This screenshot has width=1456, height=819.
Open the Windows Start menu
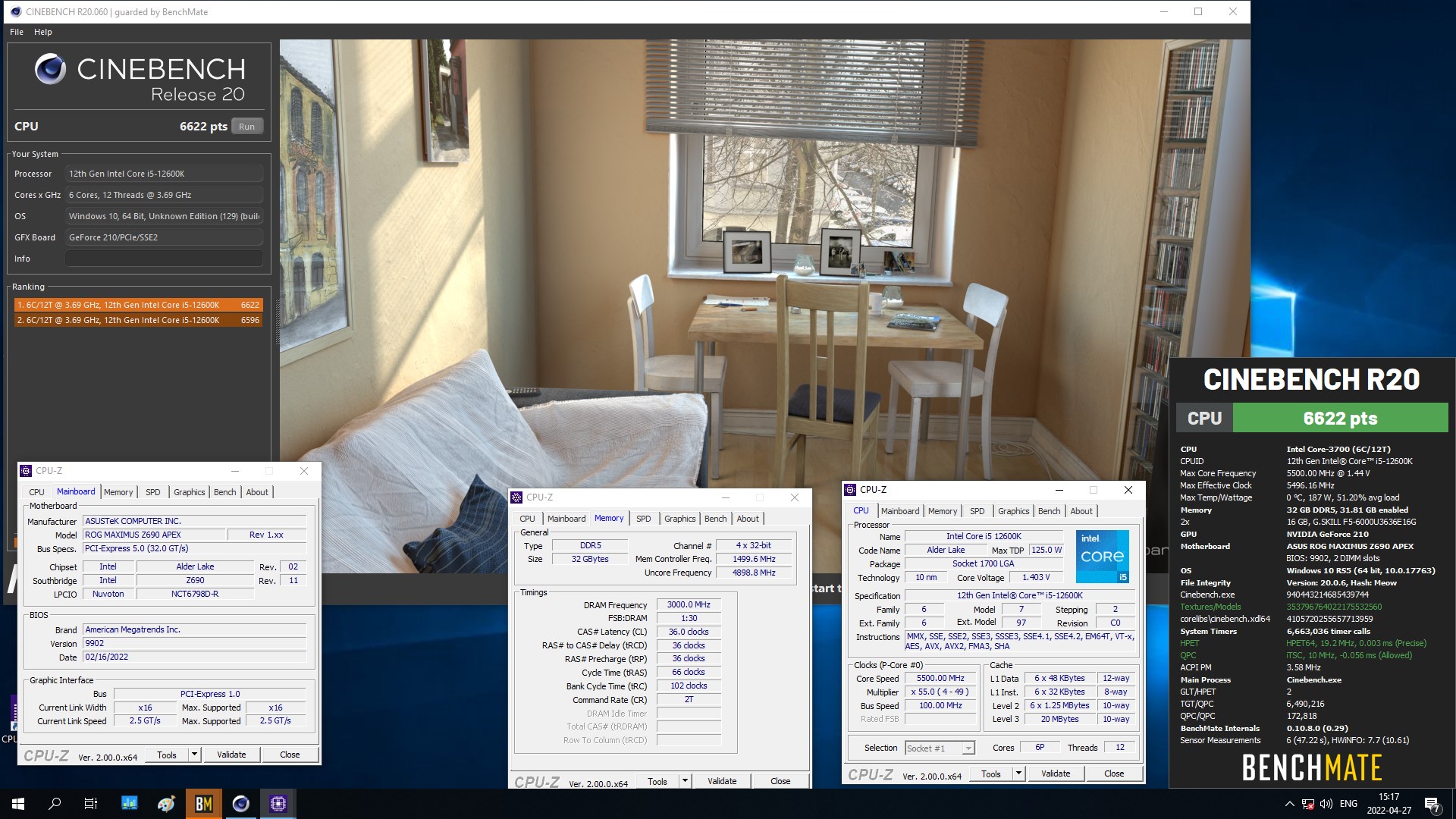tap(18, 804)
